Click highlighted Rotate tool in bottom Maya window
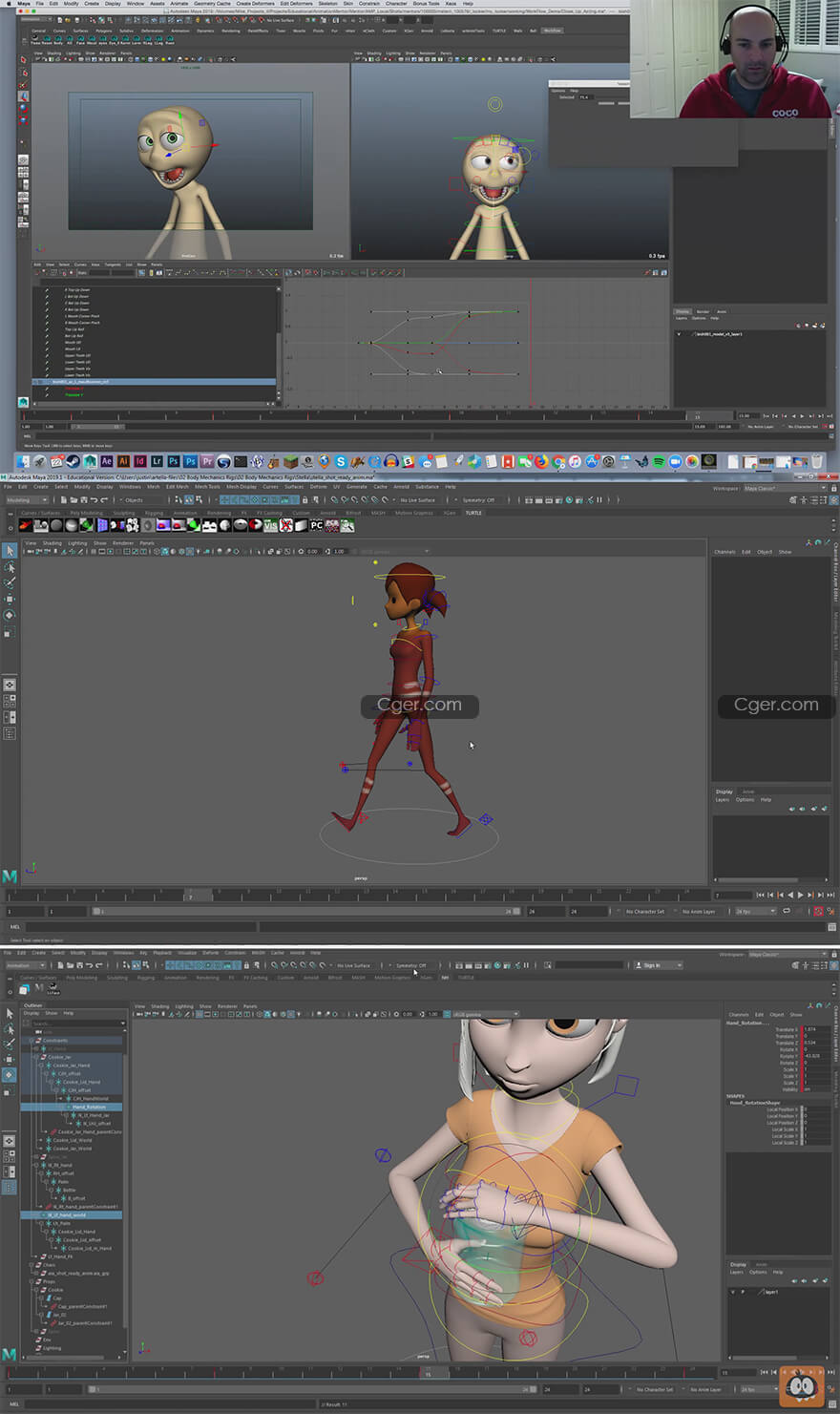Image resolution: width=840 pixels, height=1414 pixels. [x=10, y=1075]
